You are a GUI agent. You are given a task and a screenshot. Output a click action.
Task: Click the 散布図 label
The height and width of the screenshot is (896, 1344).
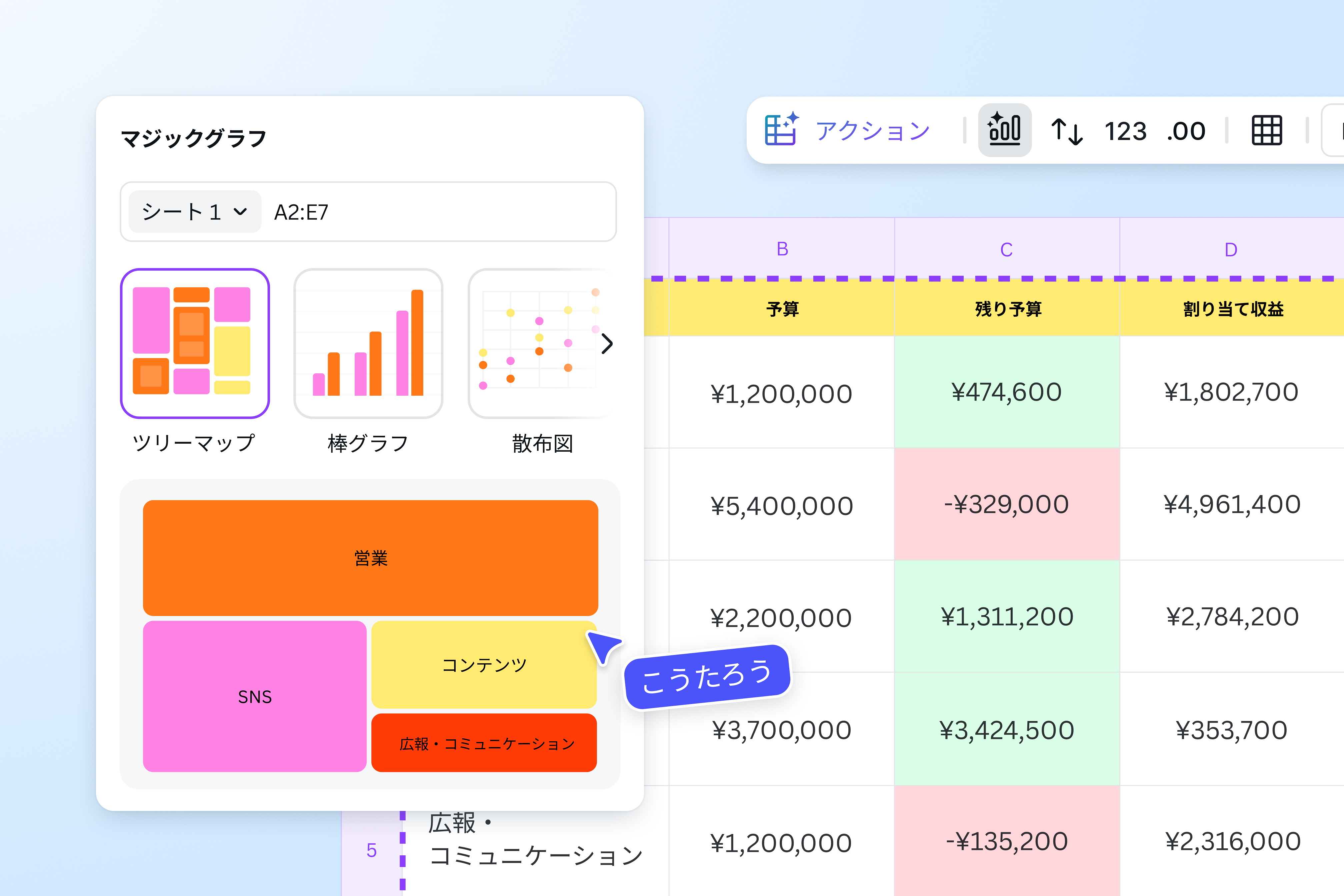(542, 443)
